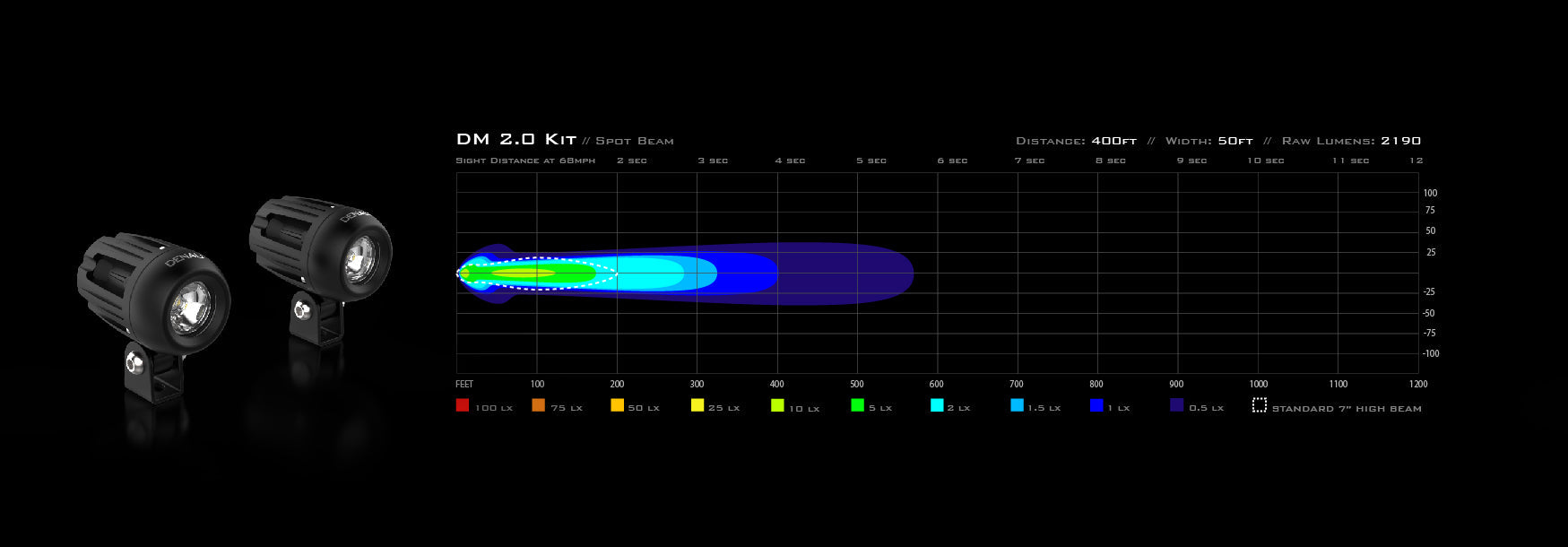Image resolution: width=1568 pixels, height=547 pixels.
Task: Choose the cyan 2 lx legend swatch
Action: click(x=937, y=405)
